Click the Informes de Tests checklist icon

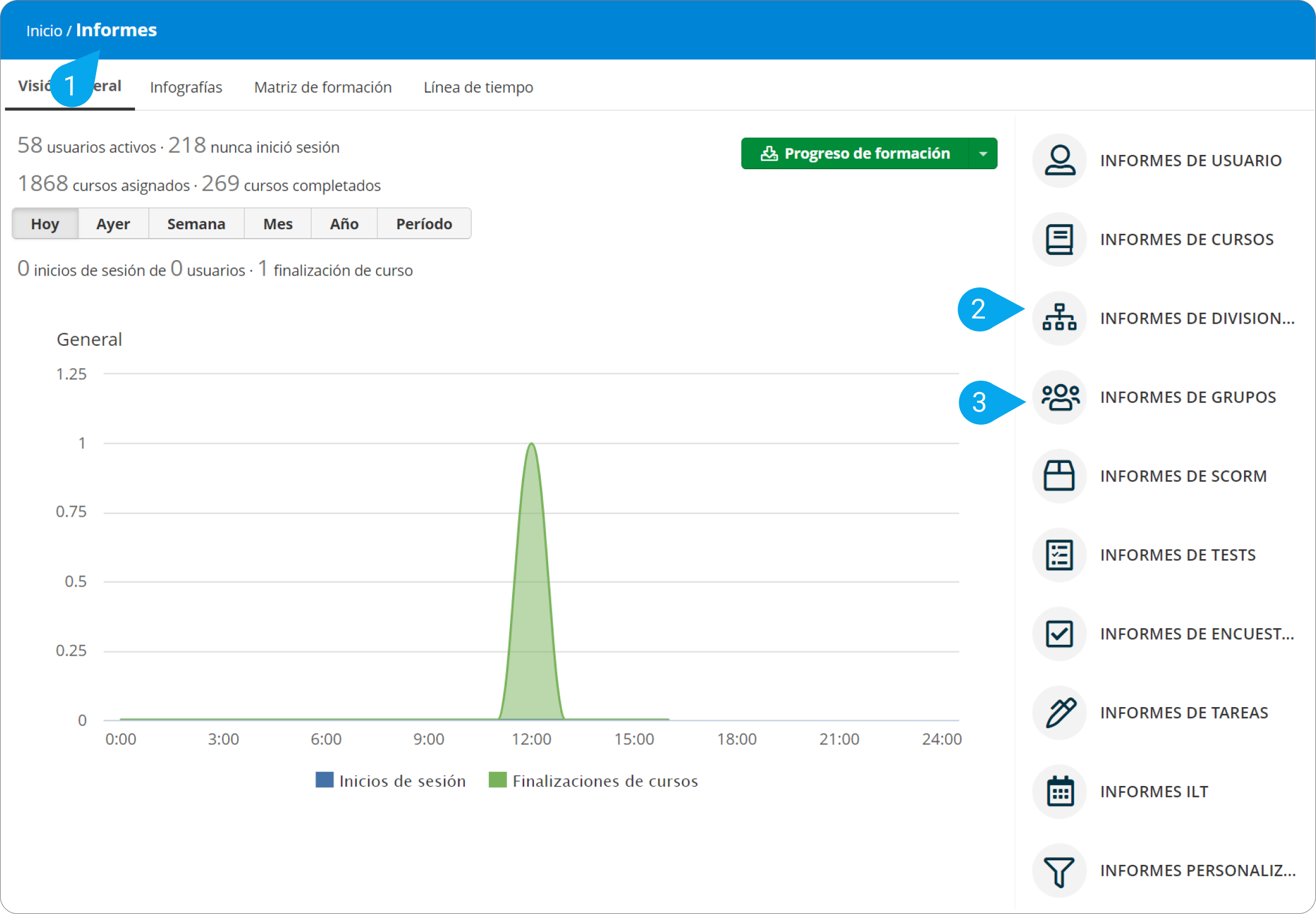[x=1059, y=555]
